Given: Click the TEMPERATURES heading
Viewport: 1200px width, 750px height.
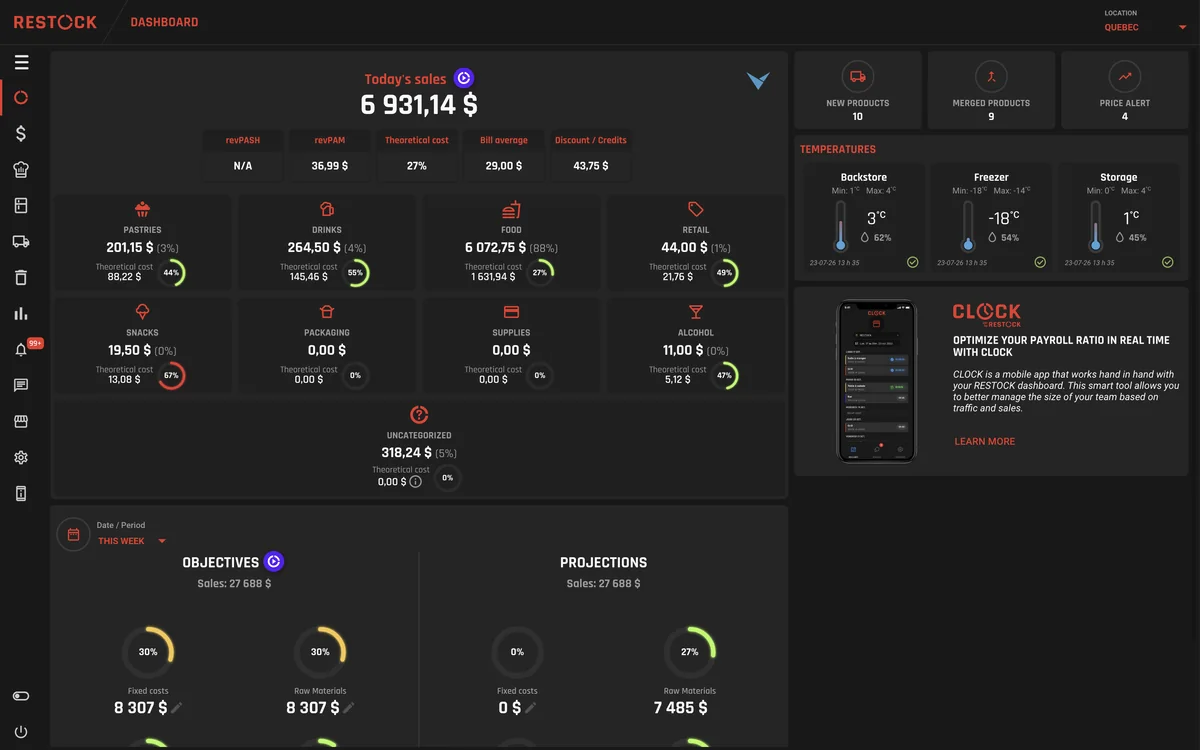Looking at the screenshot, I should pyautogui.click(x=838, y=149).
